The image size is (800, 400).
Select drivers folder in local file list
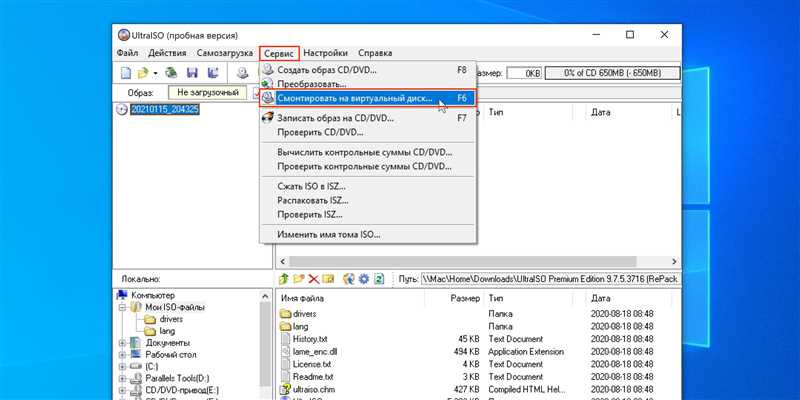(x=305, y=314)
